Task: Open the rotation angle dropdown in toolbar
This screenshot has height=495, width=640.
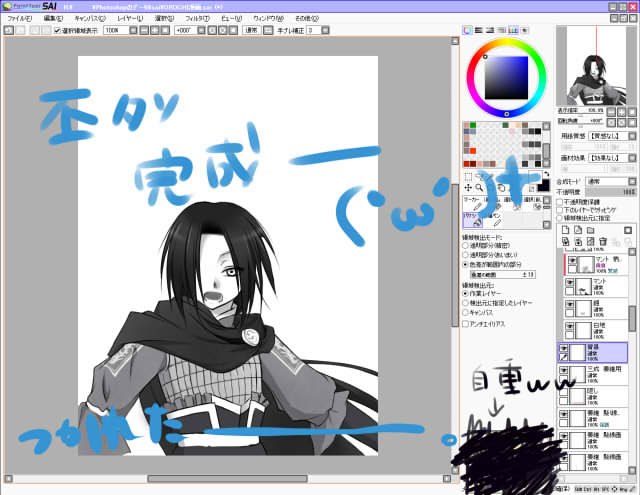Action: (x=201, y=30)
